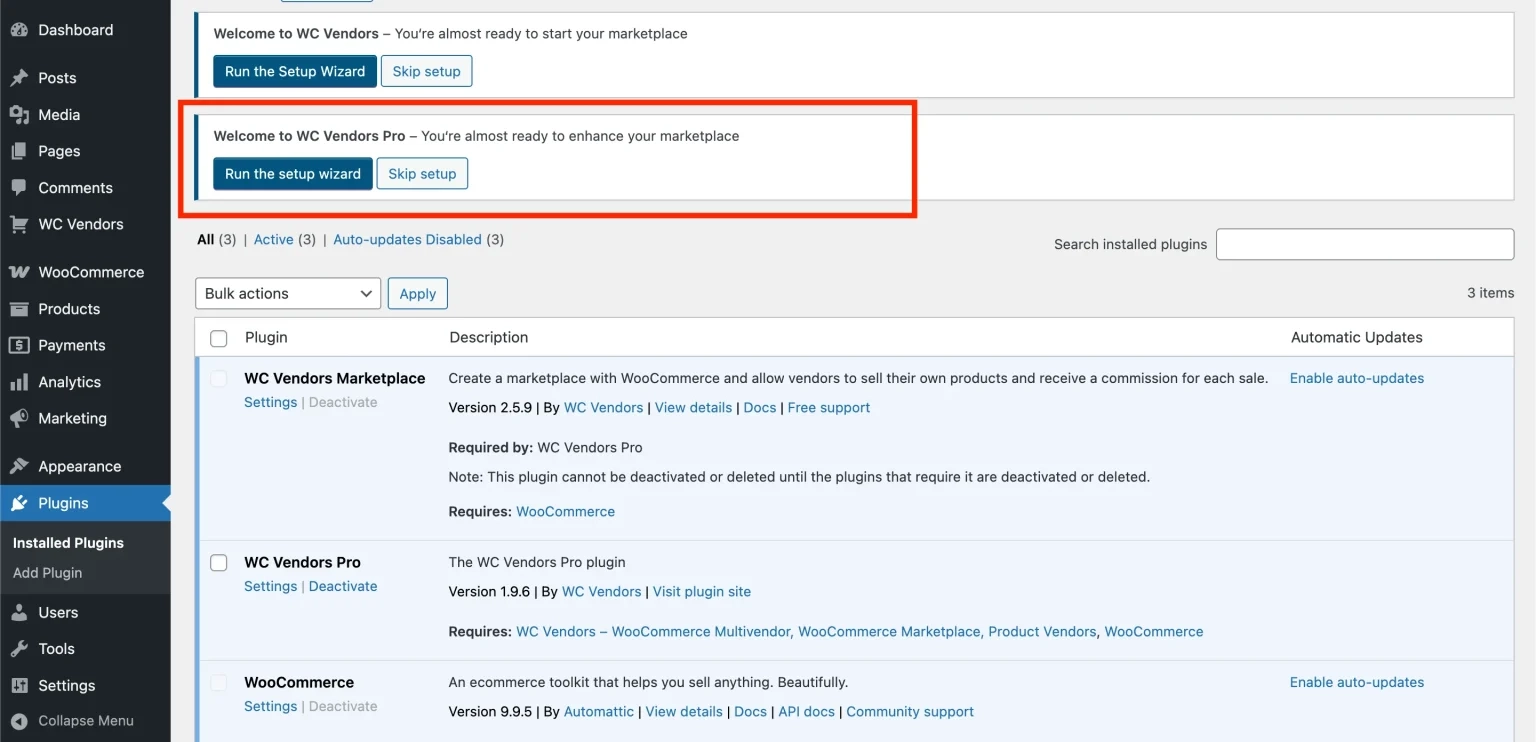Click the Posts pushpin icon
The height and width of the screenshot is (742, 1536).
[x=19, y=78]
